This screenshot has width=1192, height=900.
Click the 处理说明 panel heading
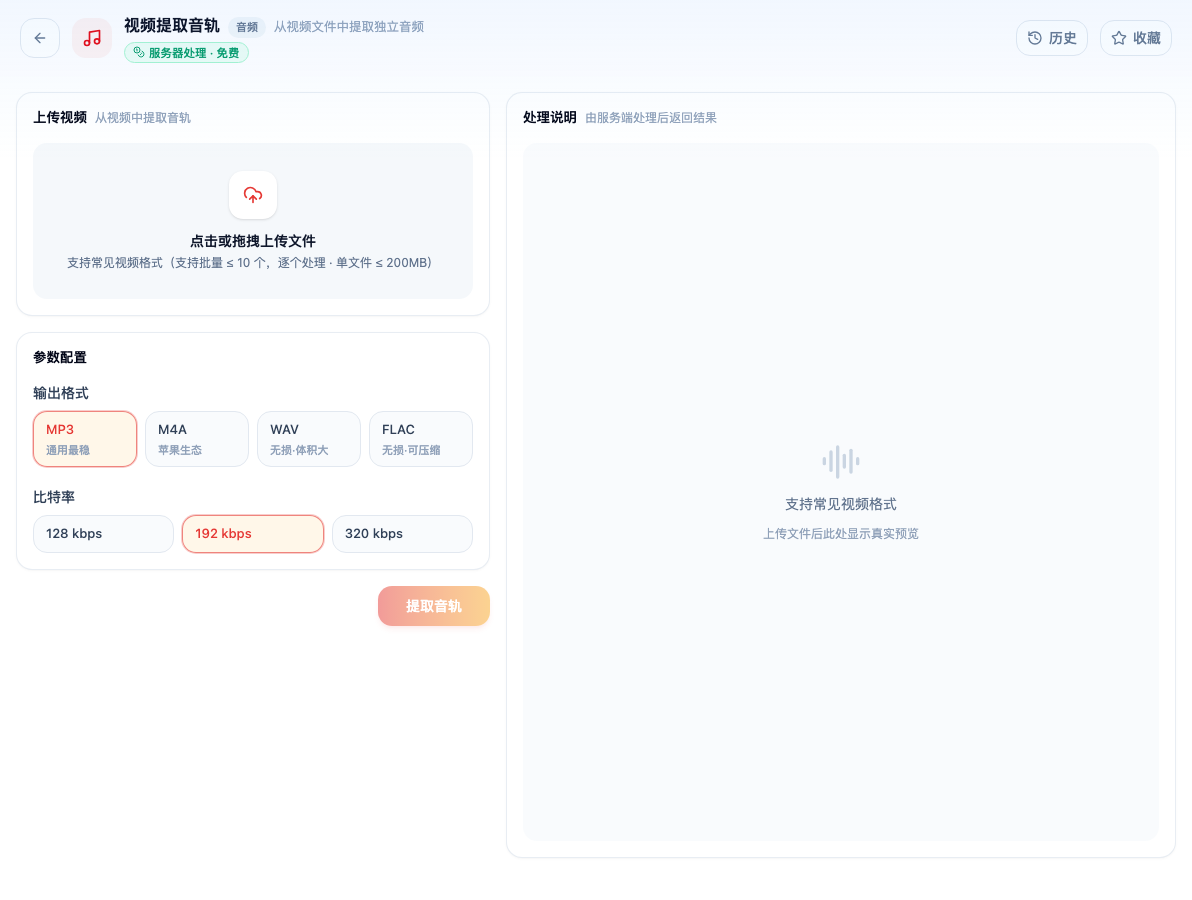pos(550,117)
